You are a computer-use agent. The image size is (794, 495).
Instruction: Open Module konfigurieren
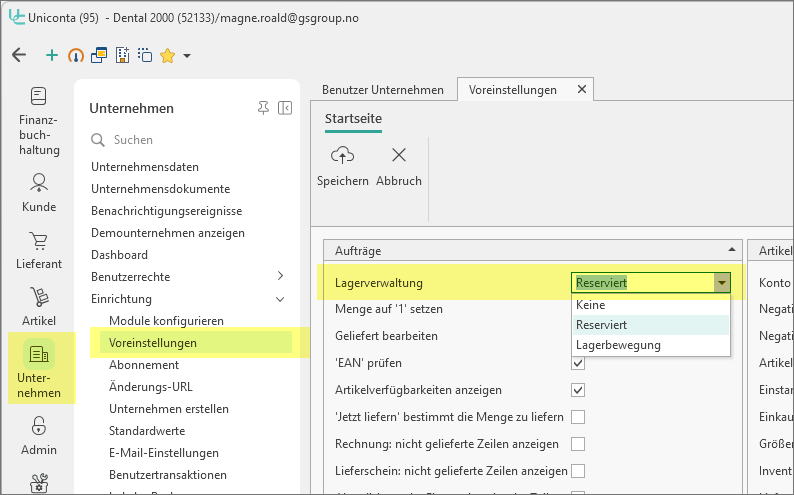(166, 321)
